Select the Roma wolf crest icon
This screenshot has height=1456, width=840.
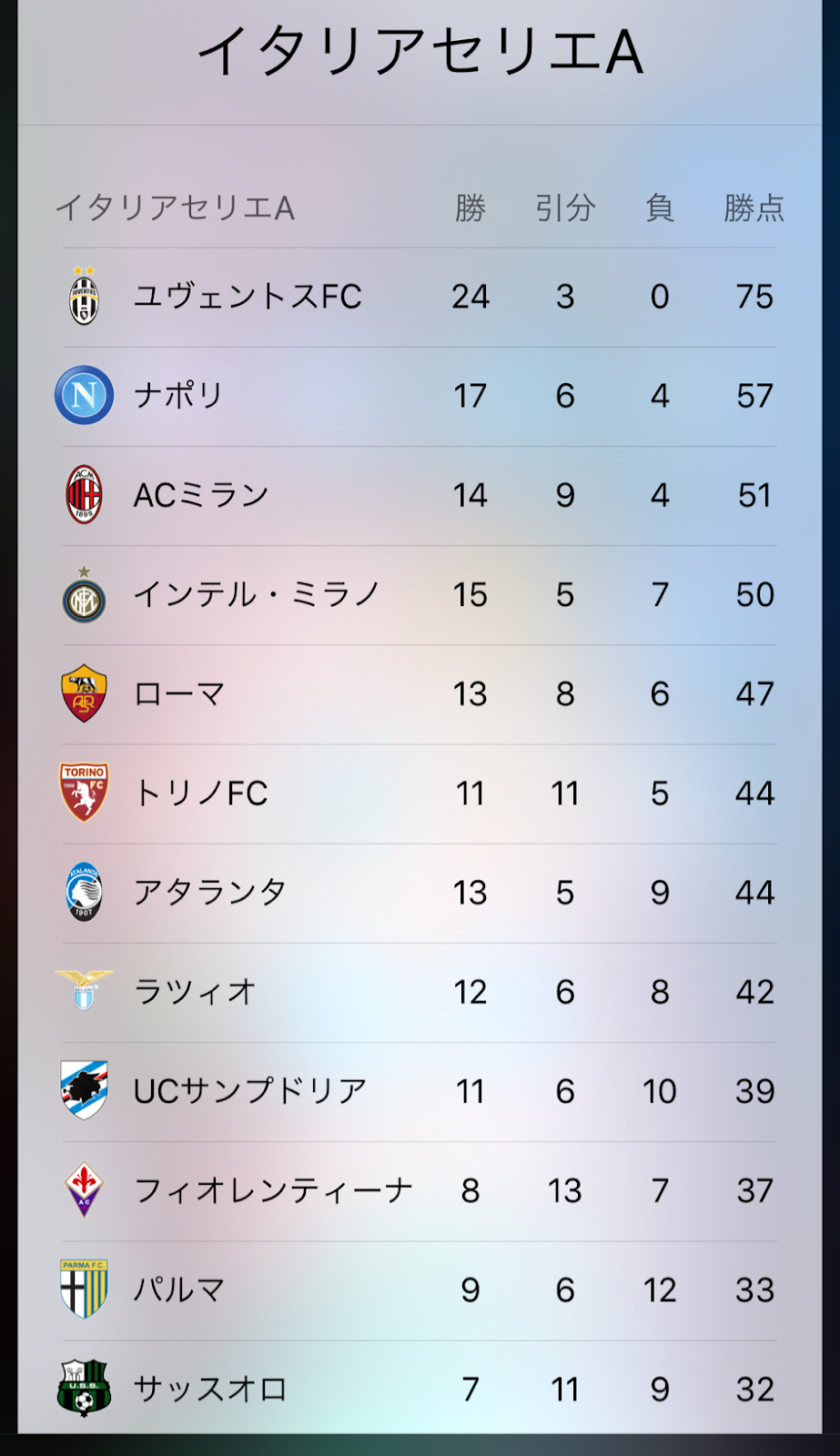(83, 693)
